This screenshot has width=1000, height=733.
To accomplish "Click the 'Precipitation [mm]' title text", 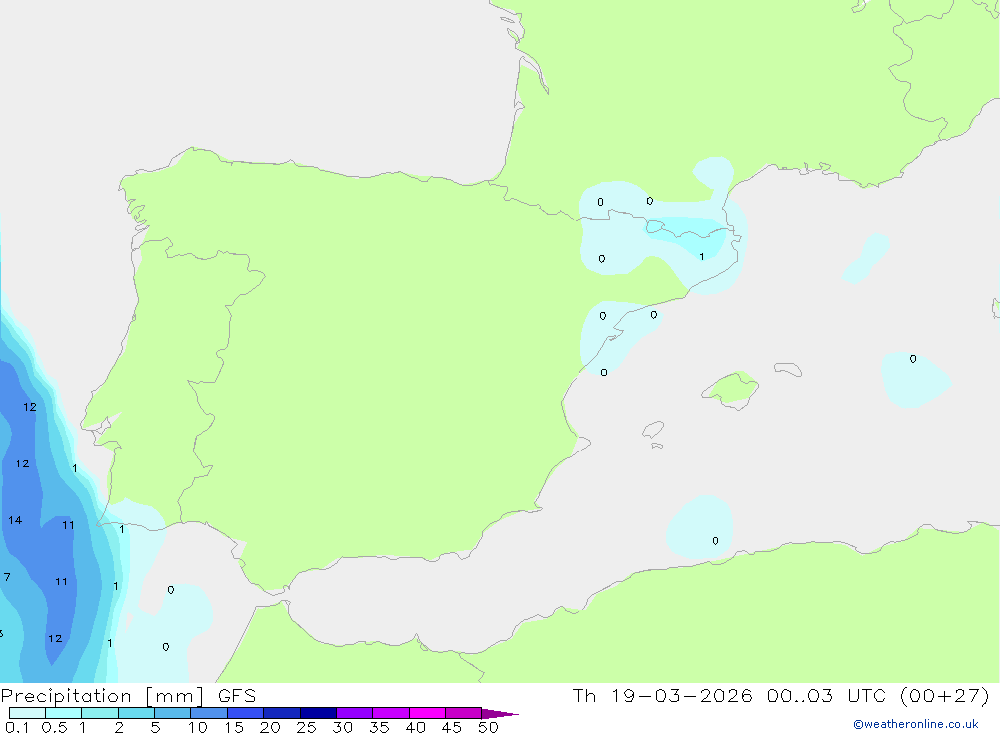I will point(102,696).
